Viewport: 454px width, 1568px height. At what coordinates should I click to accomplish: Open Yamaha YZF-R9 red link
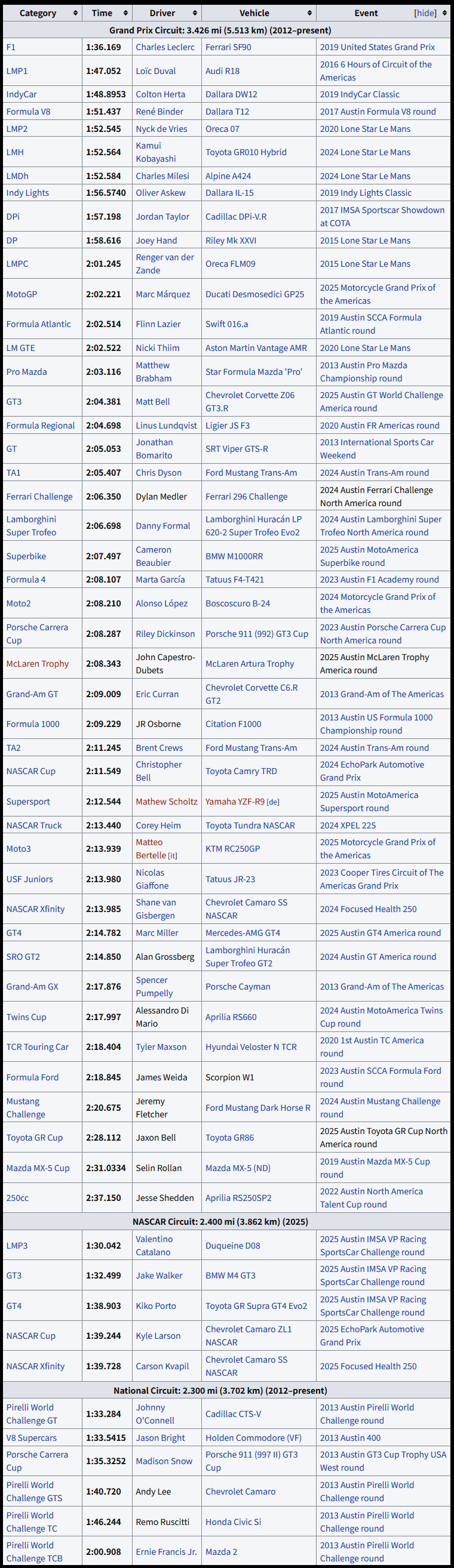coord(235,802)
